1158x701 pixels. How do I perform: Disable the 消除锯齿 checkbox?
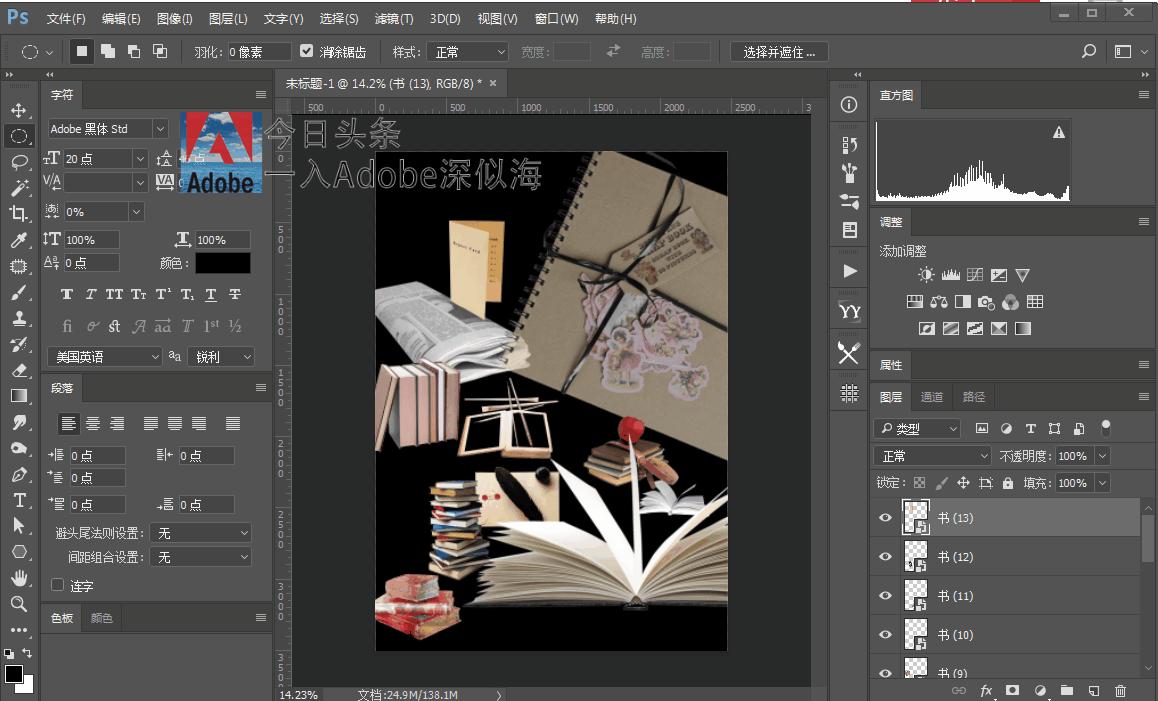pos(306,51)
